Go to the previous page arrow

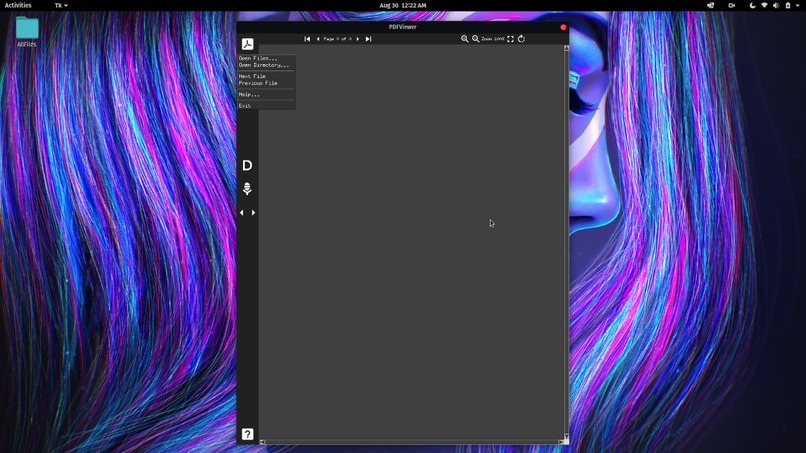point(318,39)
